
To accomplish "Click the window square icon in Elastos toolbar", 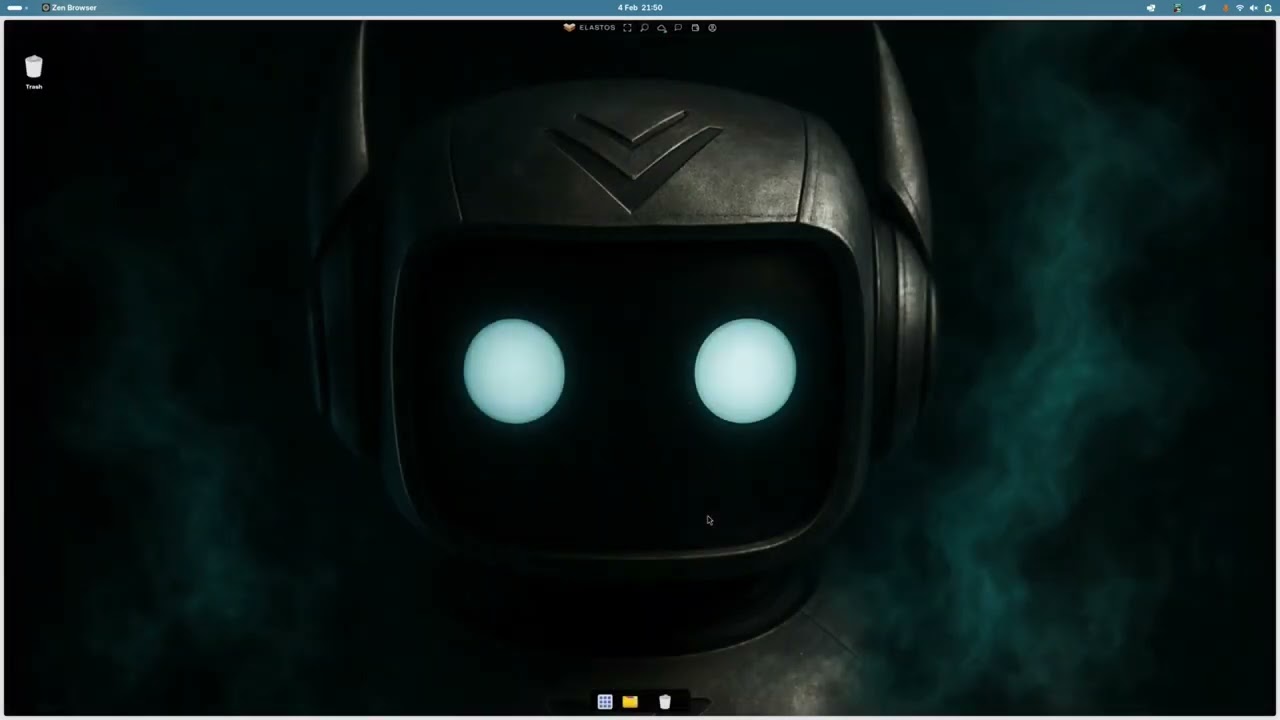I will click(x=695, y=28).
